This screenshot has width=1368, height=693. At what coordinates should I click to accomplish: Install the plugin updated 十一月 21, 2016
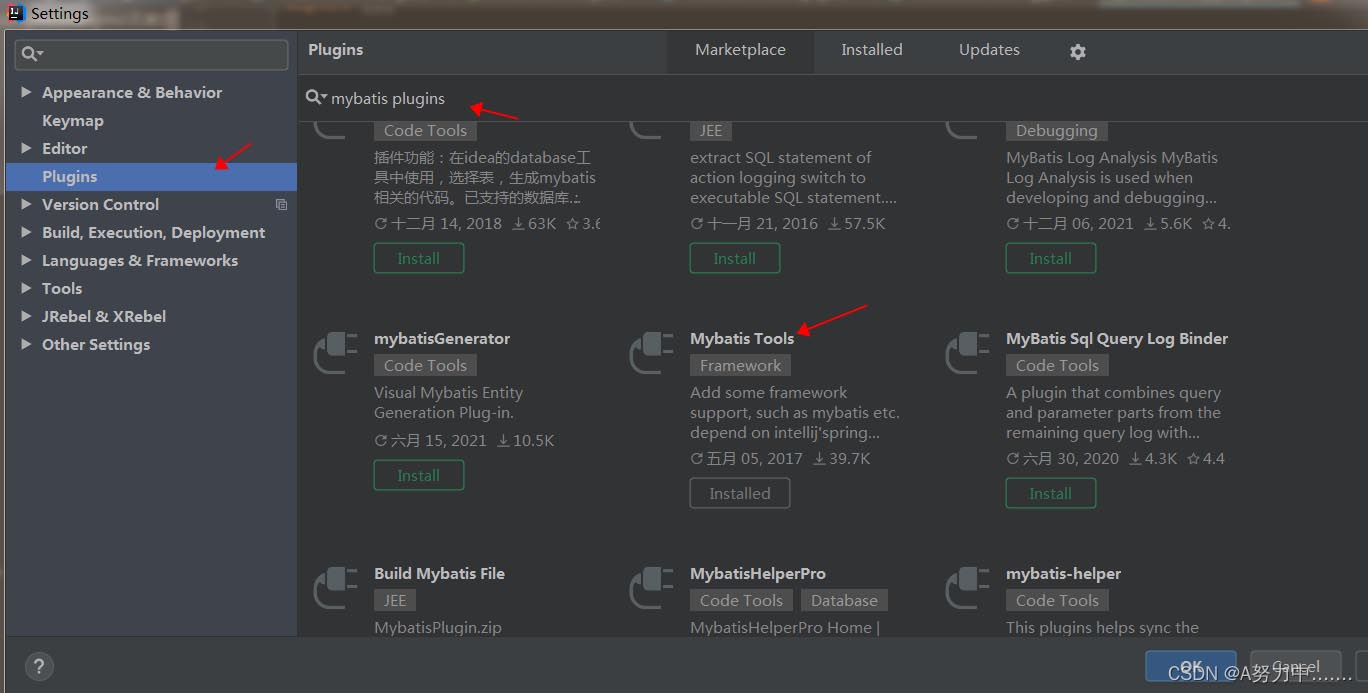click(x=734, y=258)
